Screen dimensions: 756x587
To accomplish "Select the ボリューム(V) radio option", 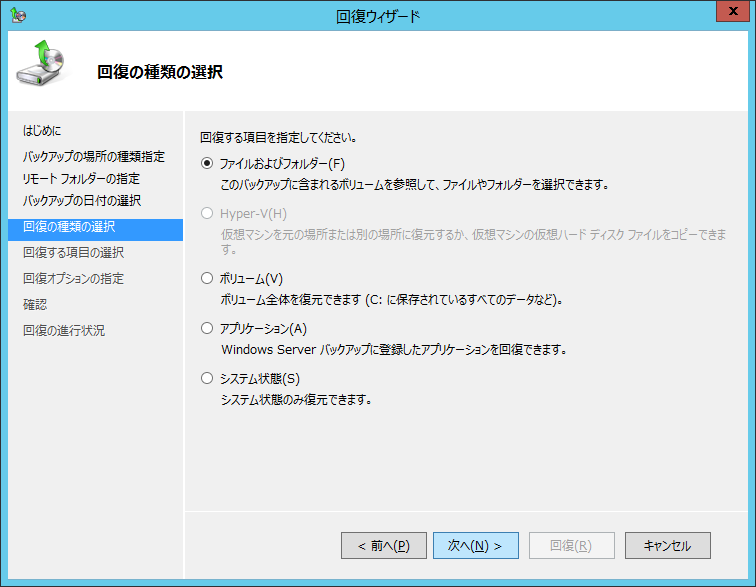I will (x=207, y=278).
